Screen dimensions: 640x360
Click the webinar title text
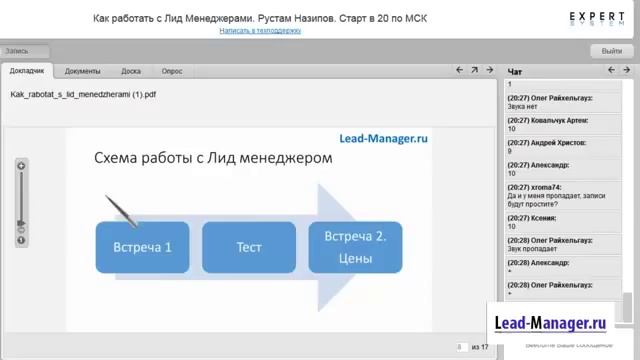[x=260, y=18]
